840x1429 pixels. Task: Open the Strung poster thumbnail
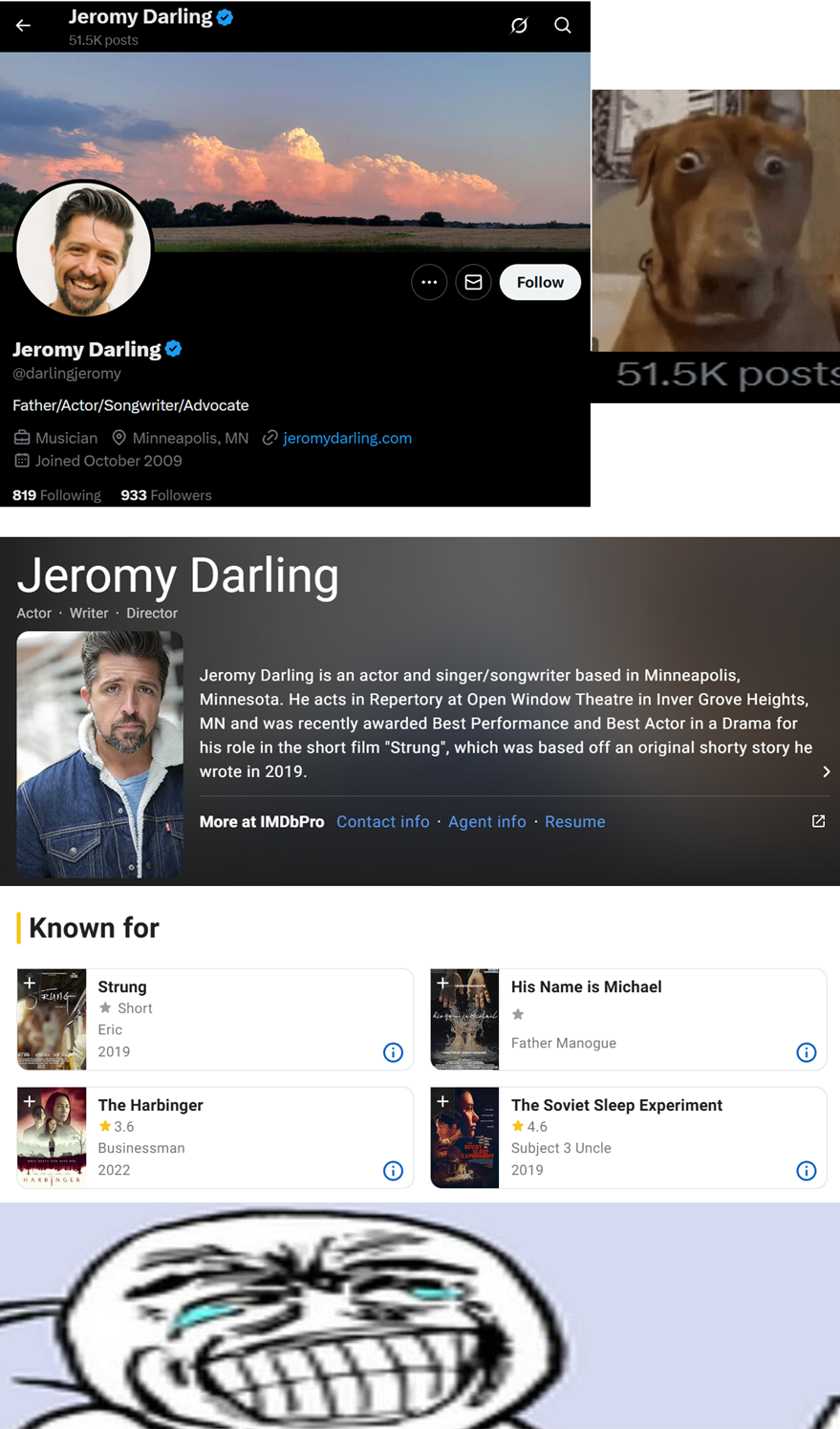(52, 1019)
